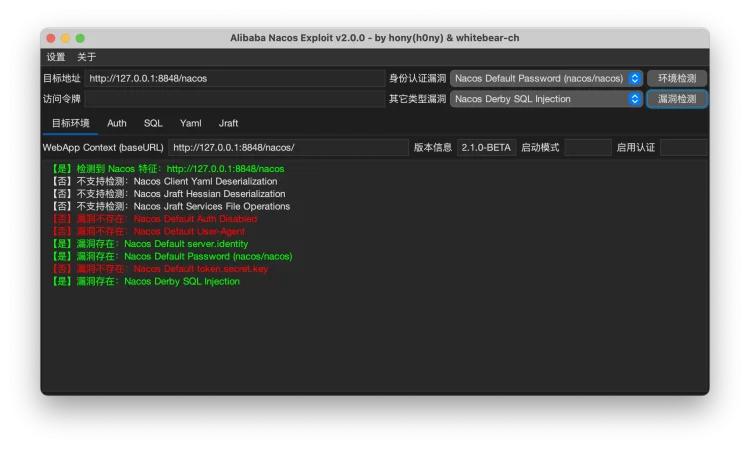Click the green line 检测到 Nacos 特征 with URL
This screenshot has width=750, height=450.
(168, 169)
